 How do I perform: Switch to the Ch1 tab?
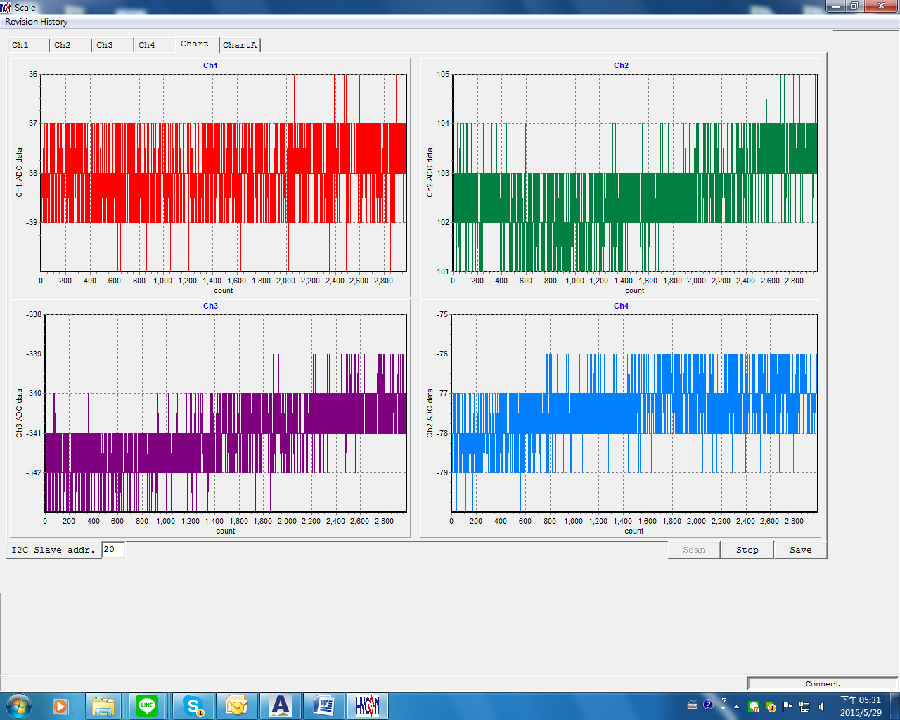point(28,45)
